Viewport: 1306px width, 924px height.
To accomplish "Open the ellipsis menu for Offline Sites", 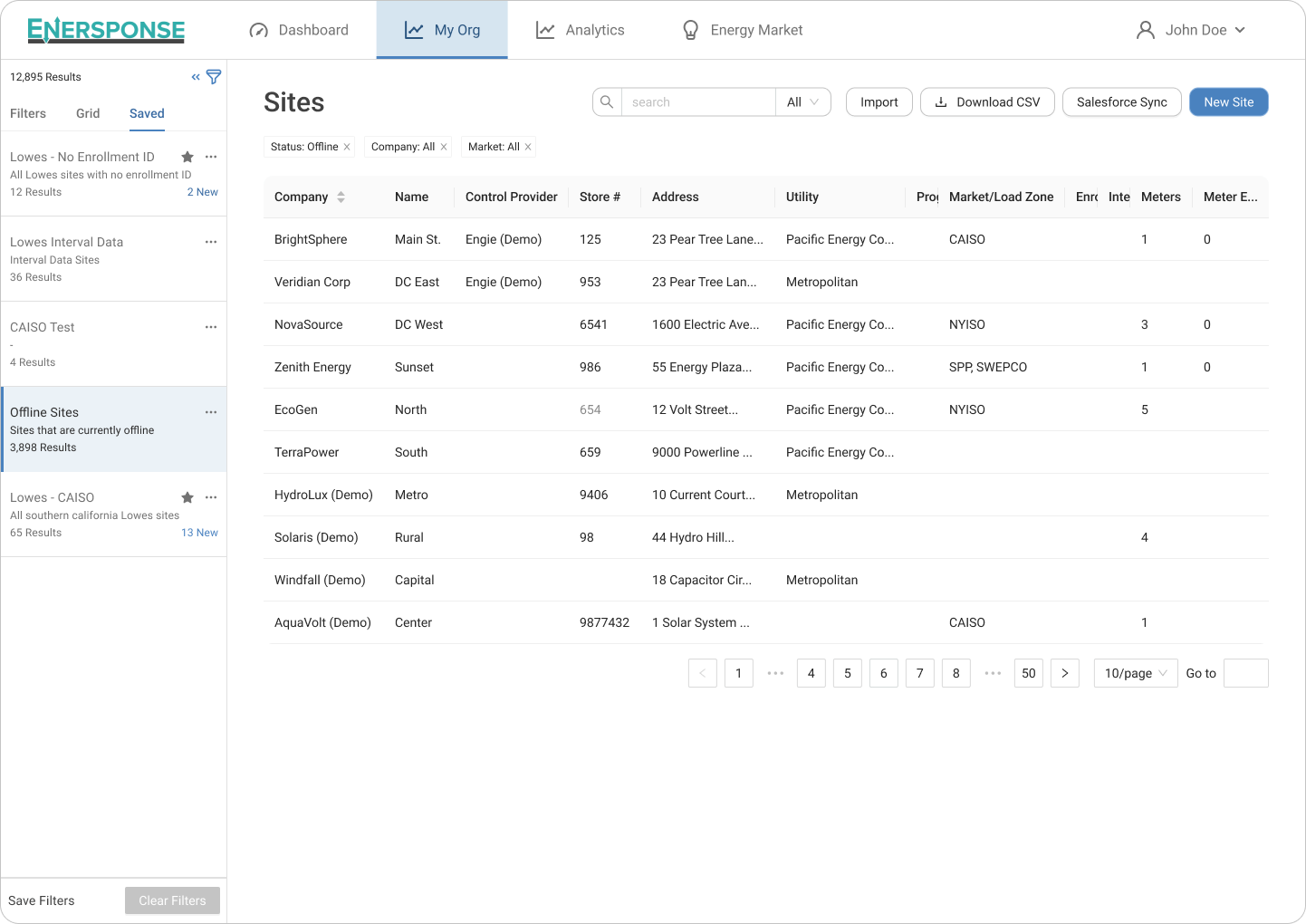I will 211,412.
